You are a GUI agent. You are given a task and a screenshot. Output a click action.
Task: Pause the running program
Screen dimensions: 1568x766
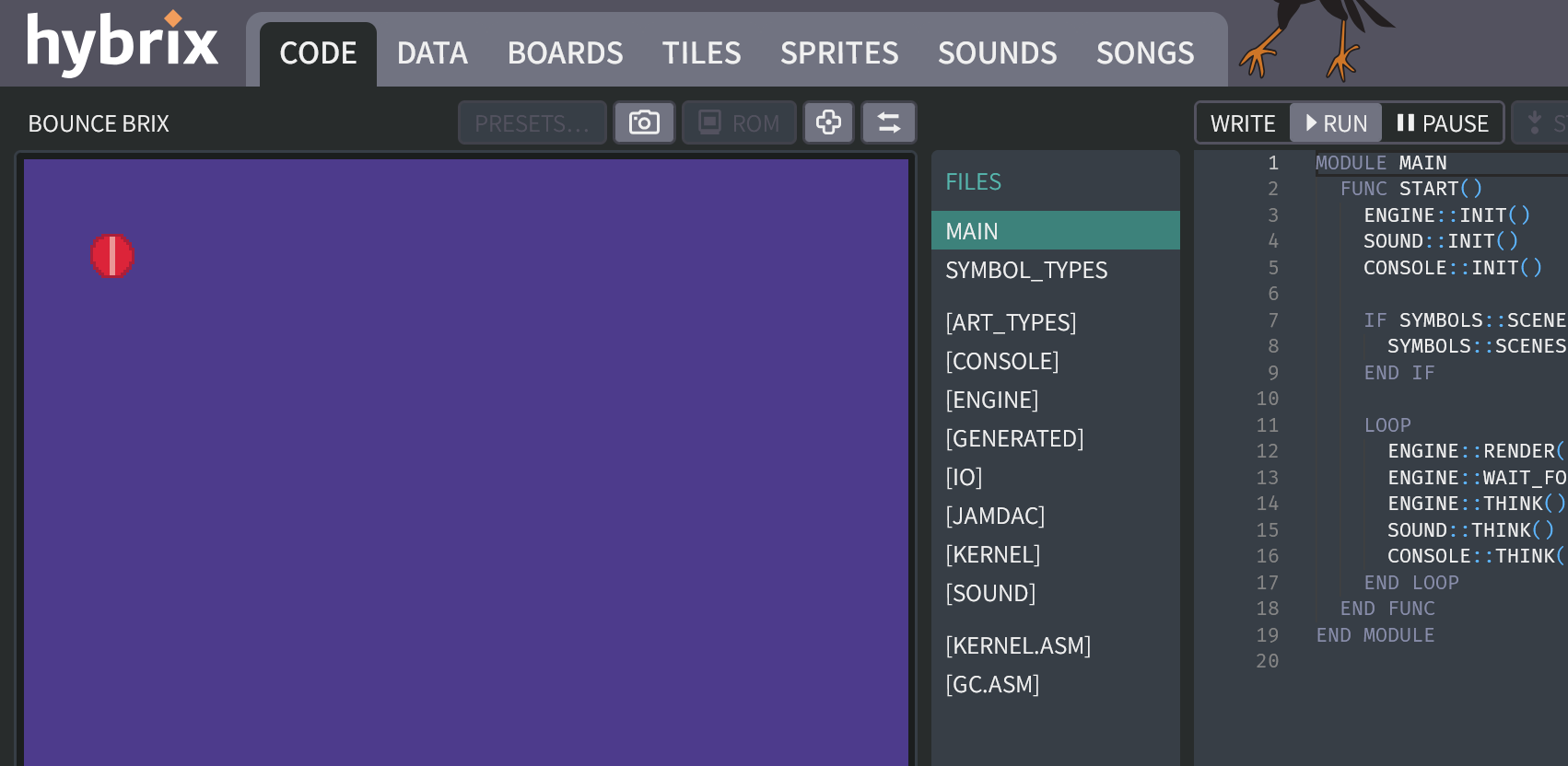click(x=1442, y=123)
